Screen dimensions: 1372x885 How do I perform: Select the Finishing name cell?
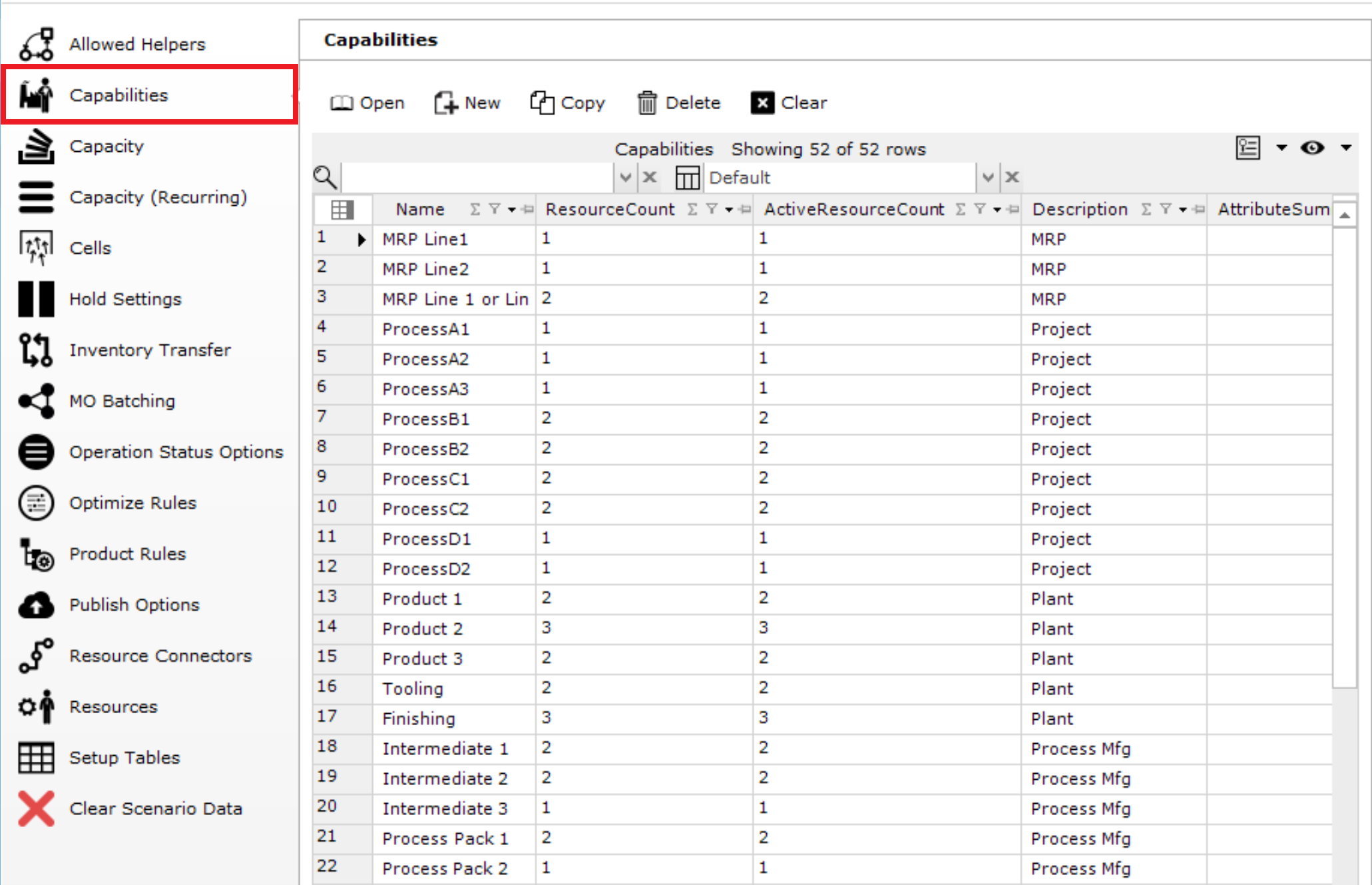(454, 719)
